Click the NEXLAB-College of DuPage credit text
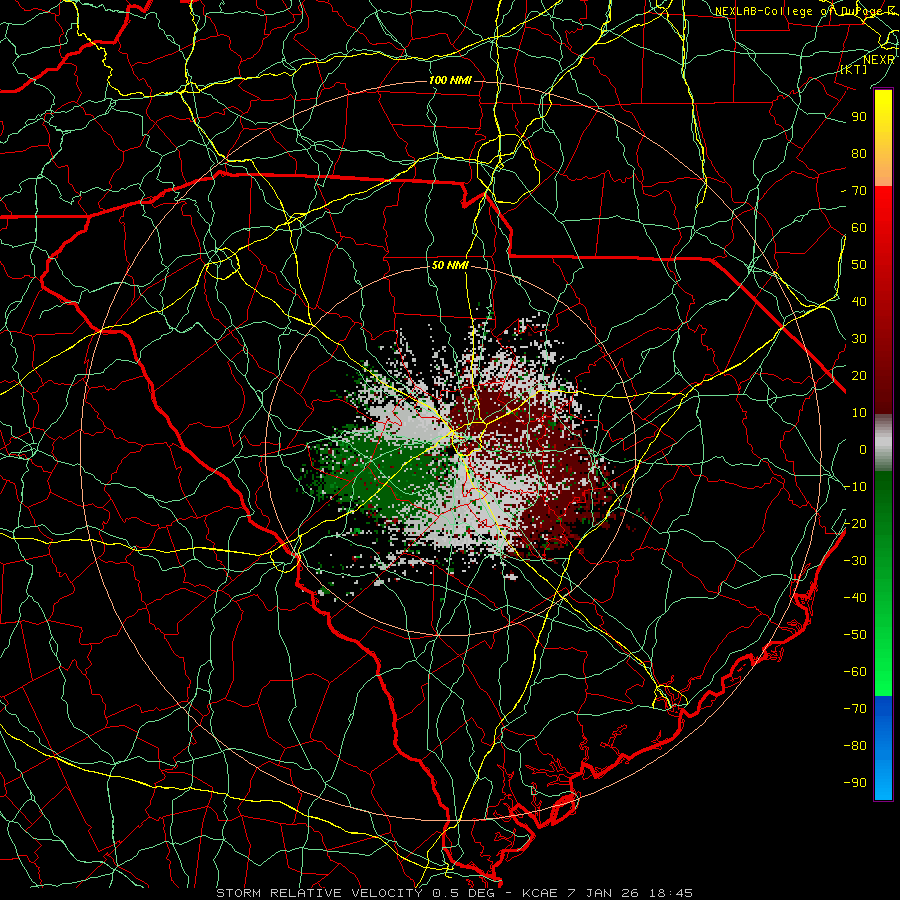900x900 pixels. [804, 11]
